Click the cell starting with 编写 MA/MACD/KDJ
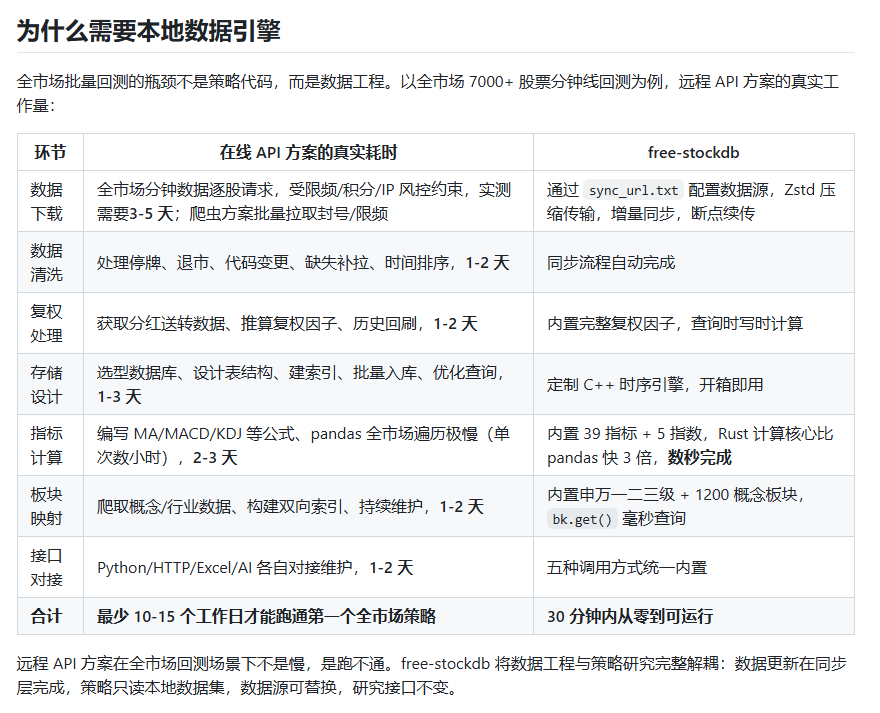 308,445
